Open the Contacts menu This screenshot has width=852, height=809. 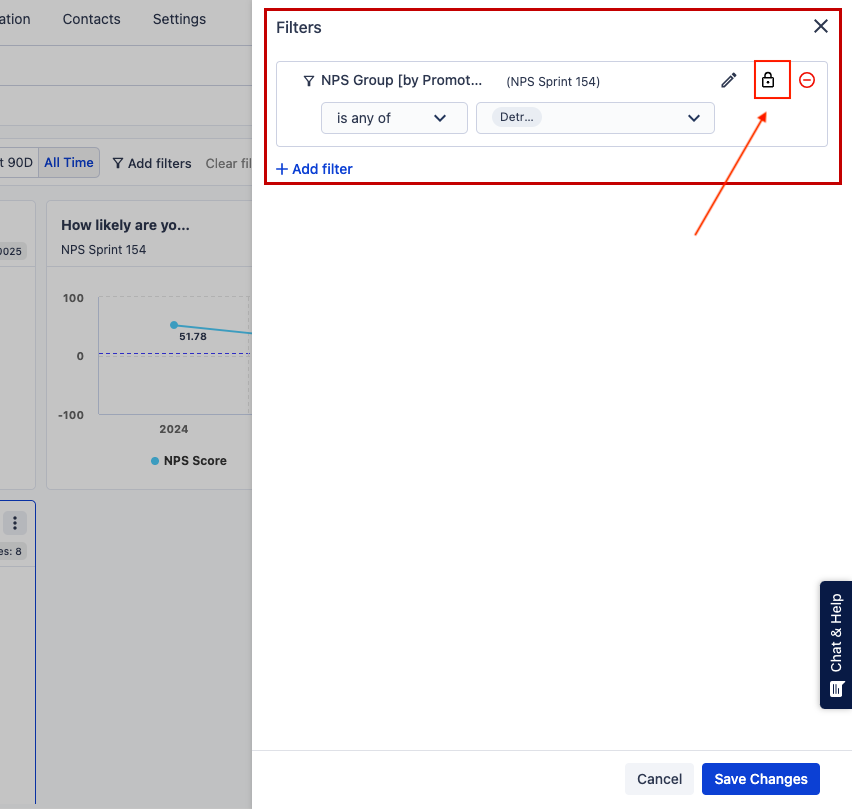click(91, 19)
